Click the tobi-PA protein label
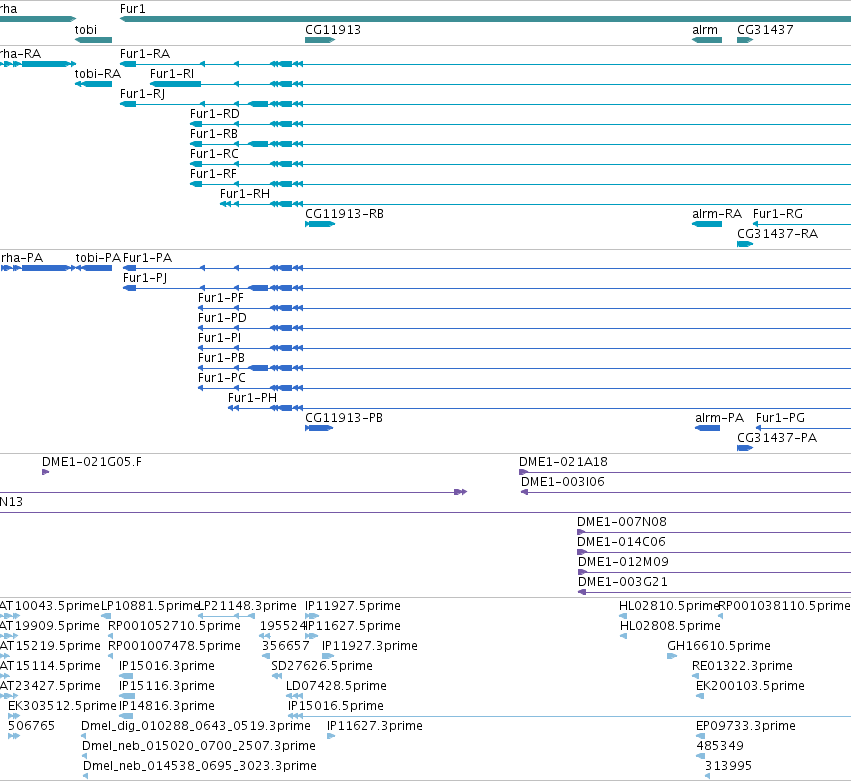Viewport: 851px width, 781px height. pyautogui.click(x=98, y=258)
